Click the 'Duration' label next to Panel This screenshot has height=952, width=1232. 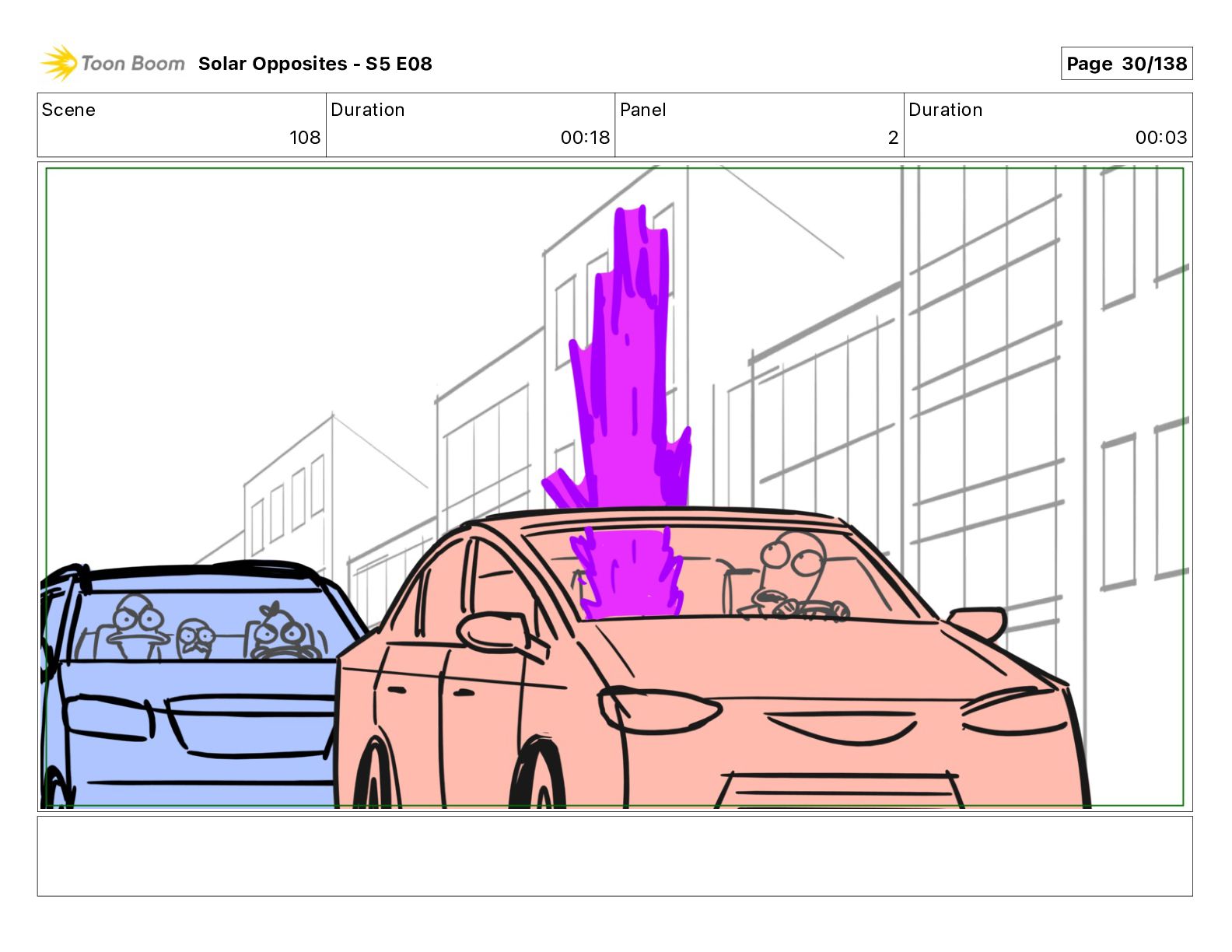click(946, 110)
